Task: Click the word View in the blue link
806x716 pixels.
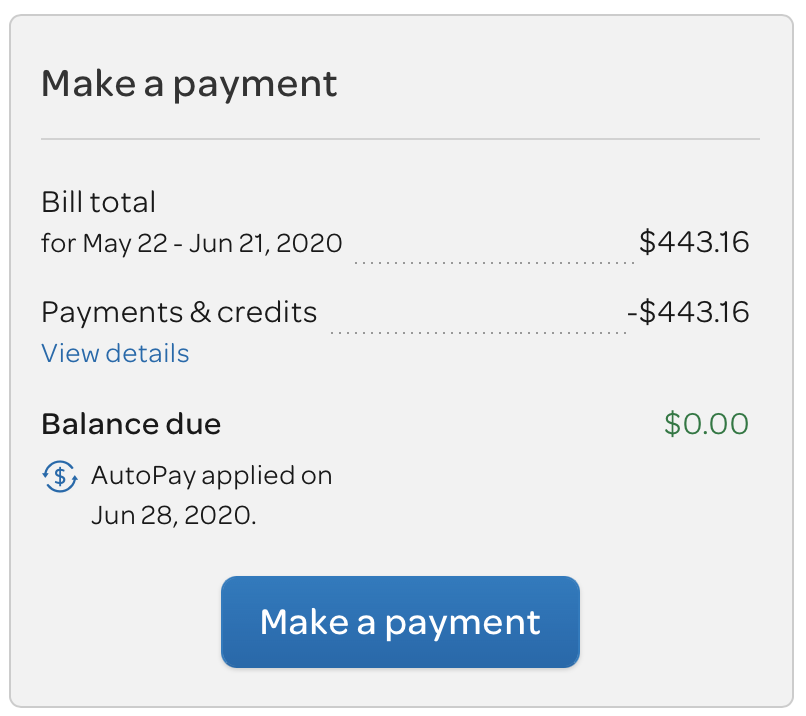Action: click(70, 354)
